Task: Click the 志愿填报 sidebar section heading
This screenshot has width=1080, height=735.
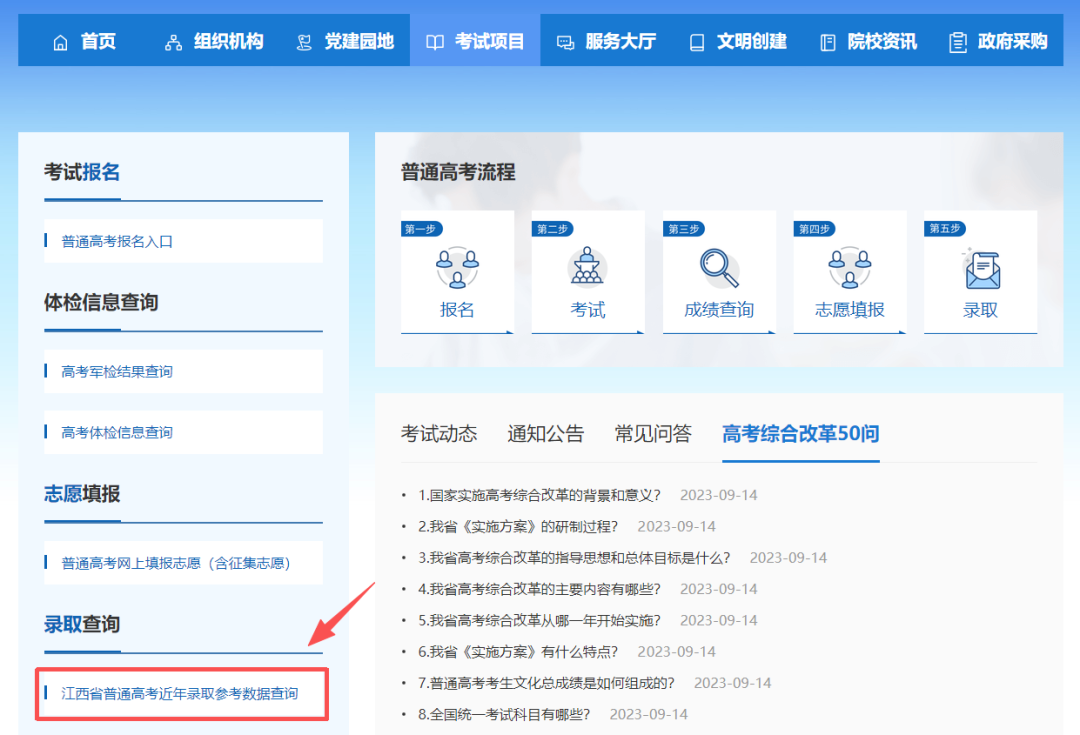Action: (x=82, y=494)
